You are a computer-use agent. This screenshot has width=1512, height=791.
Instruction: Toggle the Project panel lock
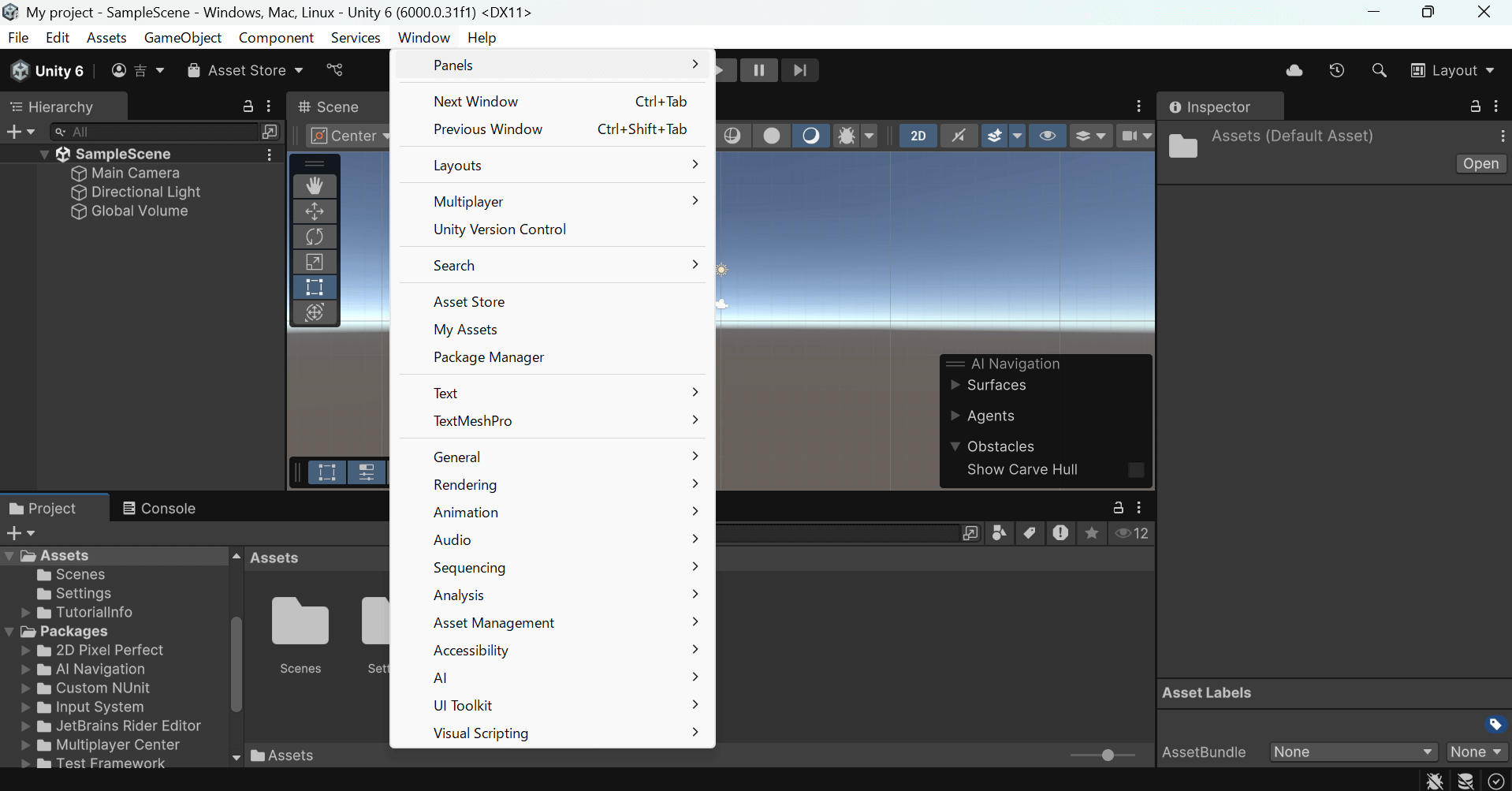coord(1118,508)
